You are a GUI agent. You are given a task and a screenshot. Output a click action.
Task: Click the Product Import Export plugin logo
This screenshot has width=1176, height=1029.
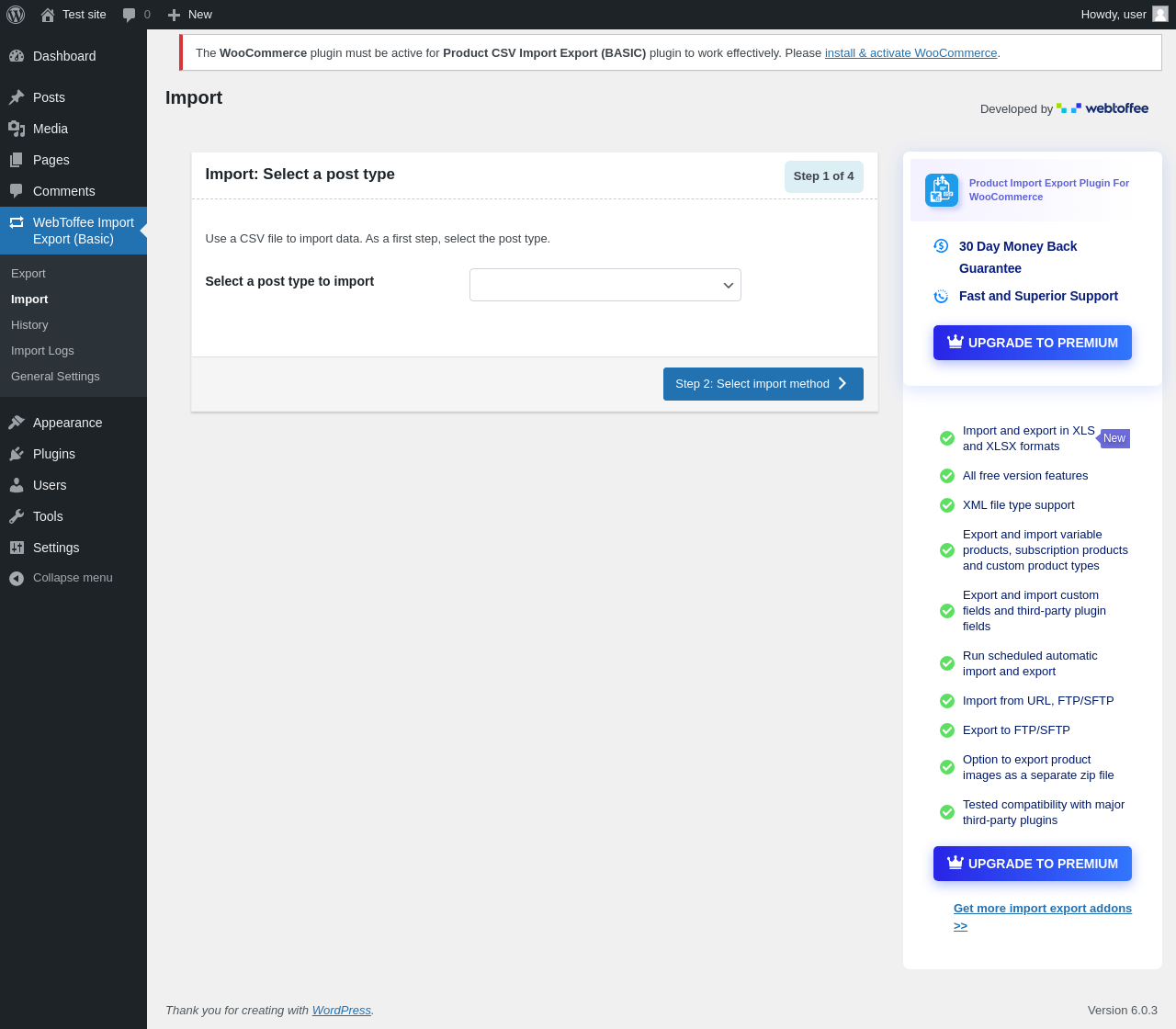pos(942,190)
